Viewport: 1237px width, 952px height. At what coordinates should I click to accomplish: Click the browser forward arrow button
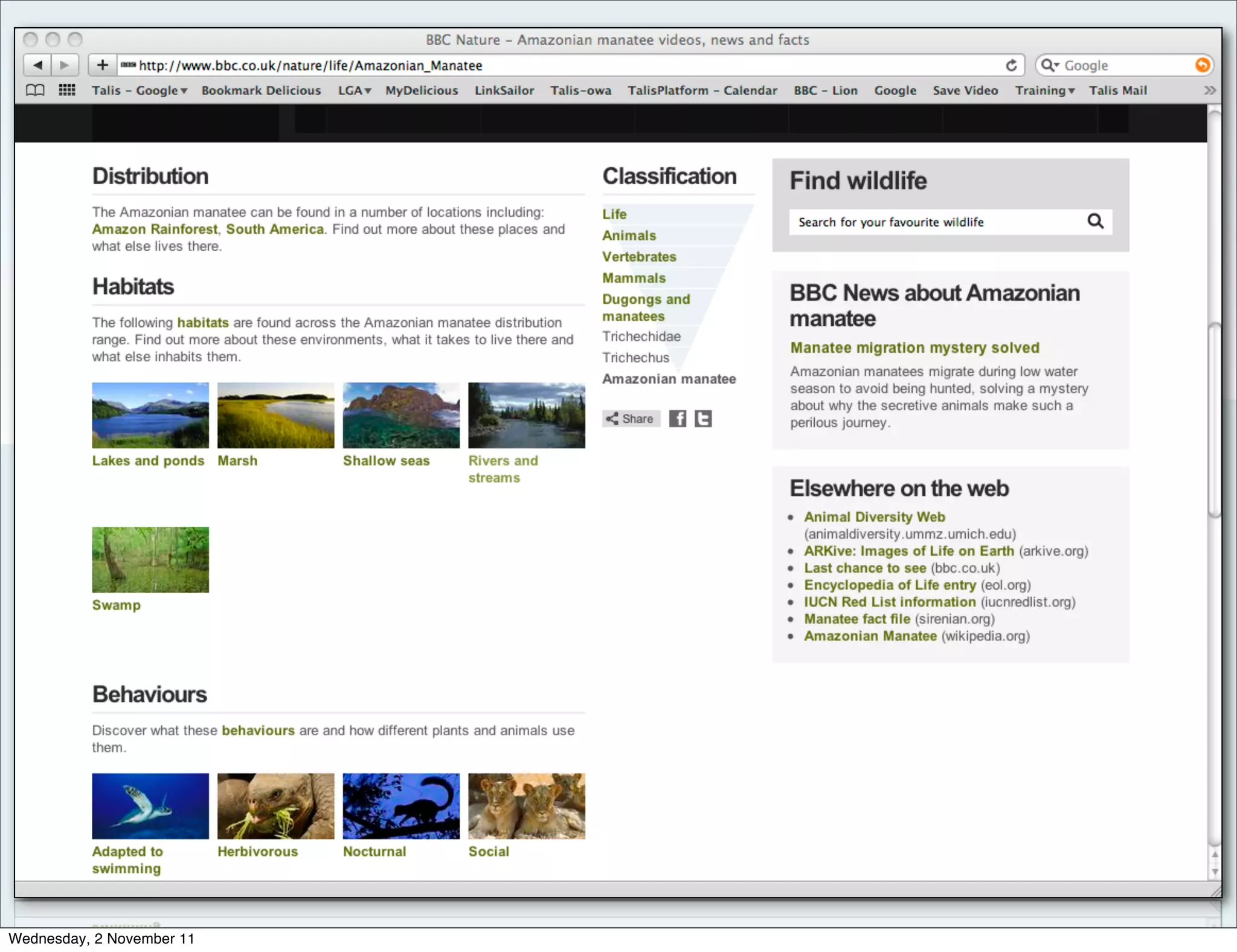pos(65,65)
